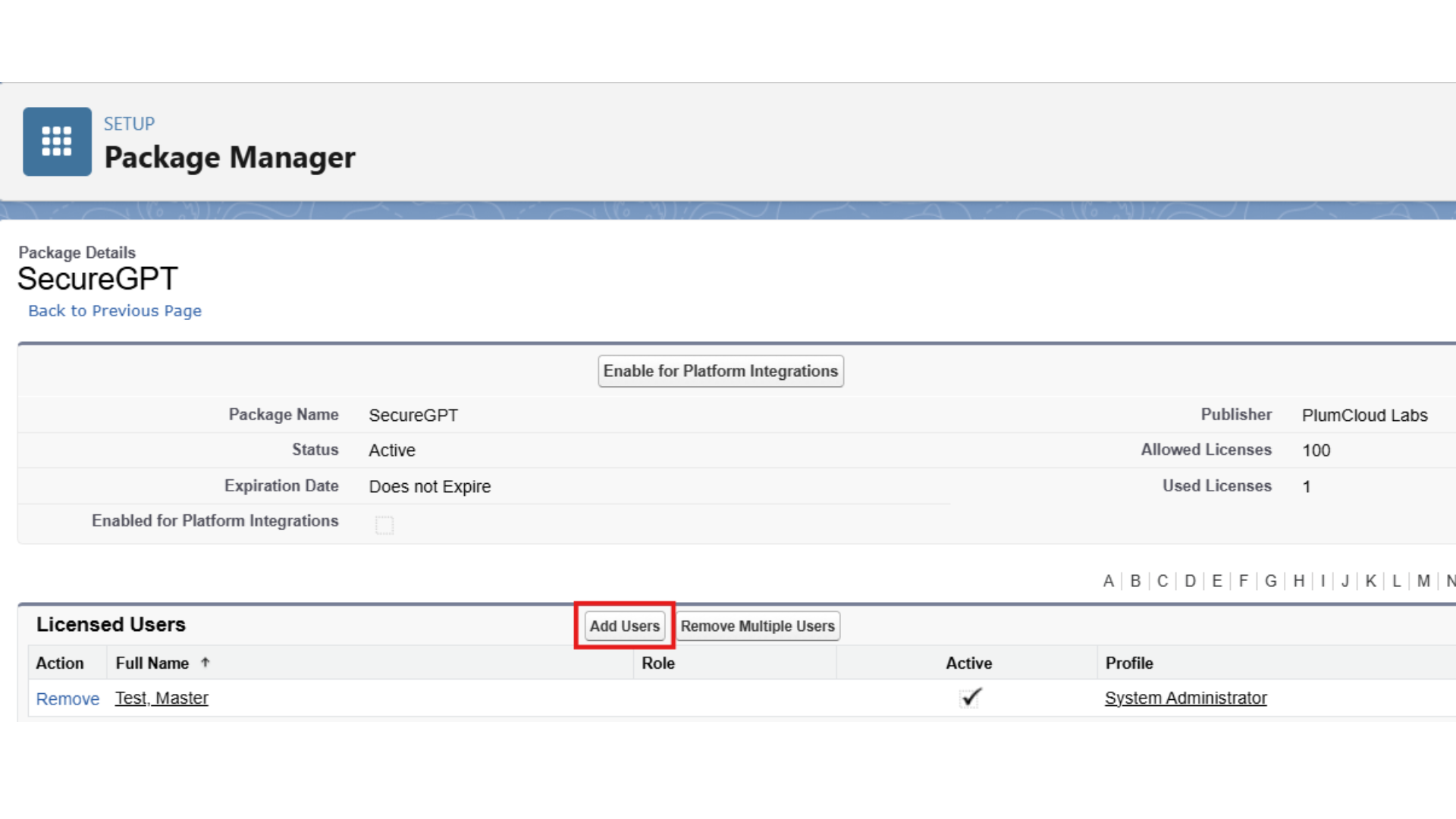Click the Role column header
The width and height of the screenshot is (1456, 819).
click(x=657, y=664)
